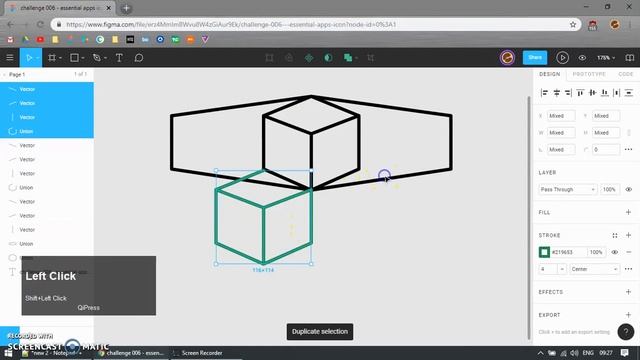Click the browser address bar URL
This screenshot has height=360, width=640.
click(231, 24)
